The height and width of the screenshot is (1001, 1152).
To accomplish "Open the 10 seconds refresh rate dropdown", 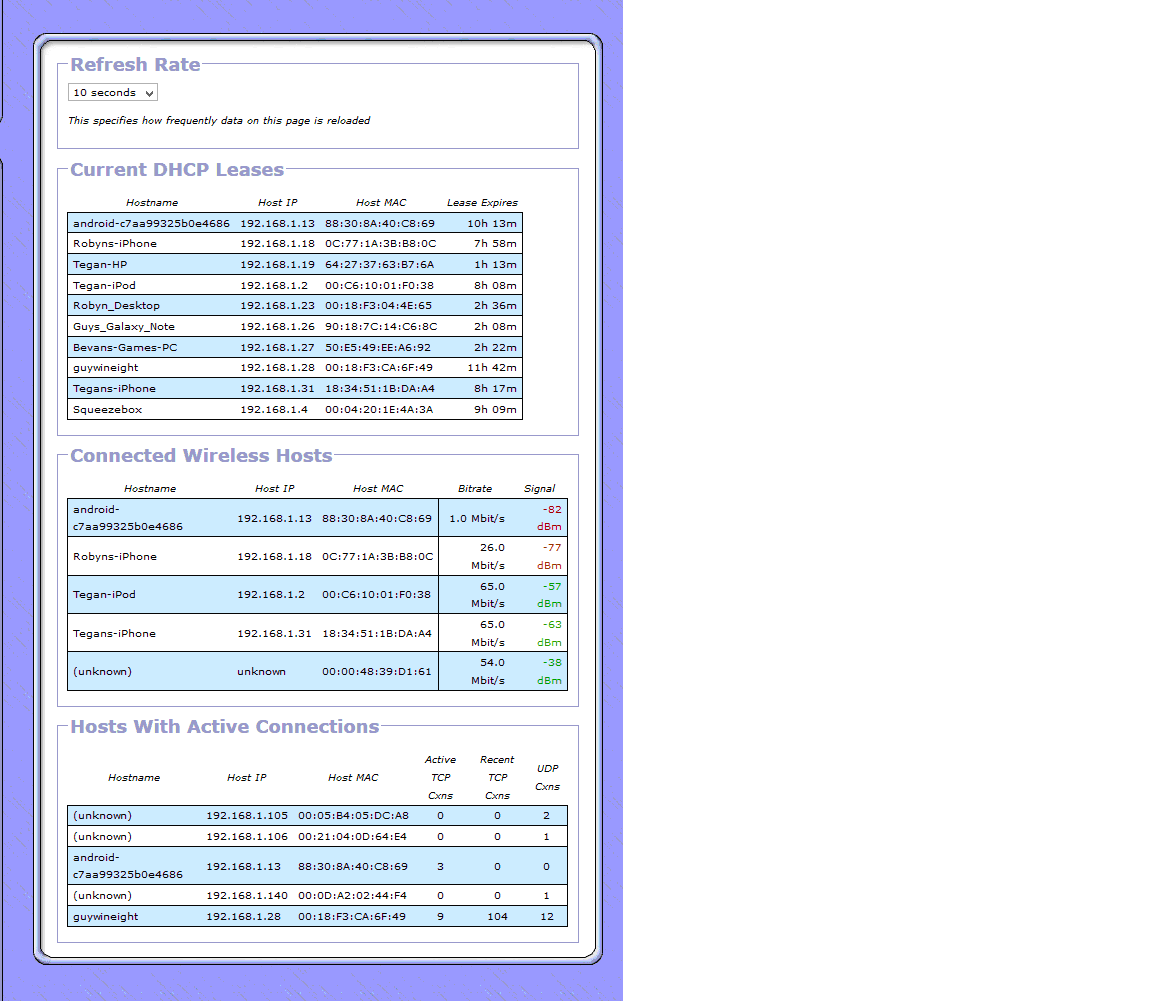I will coord(112,93).
